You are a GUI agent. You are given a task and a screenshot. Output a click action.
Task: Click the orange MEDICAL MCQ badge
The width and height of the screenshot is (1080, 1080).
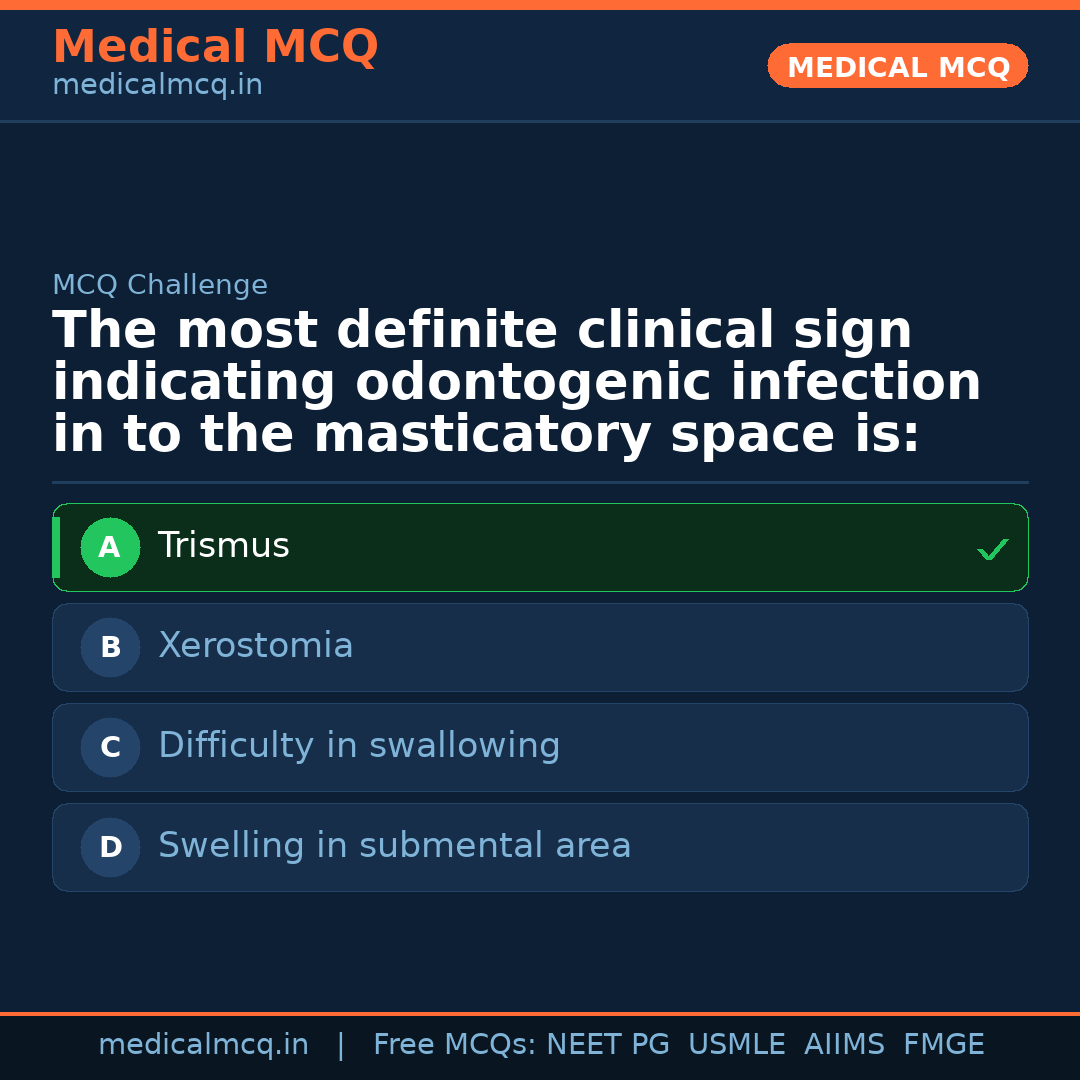(898, 67)
